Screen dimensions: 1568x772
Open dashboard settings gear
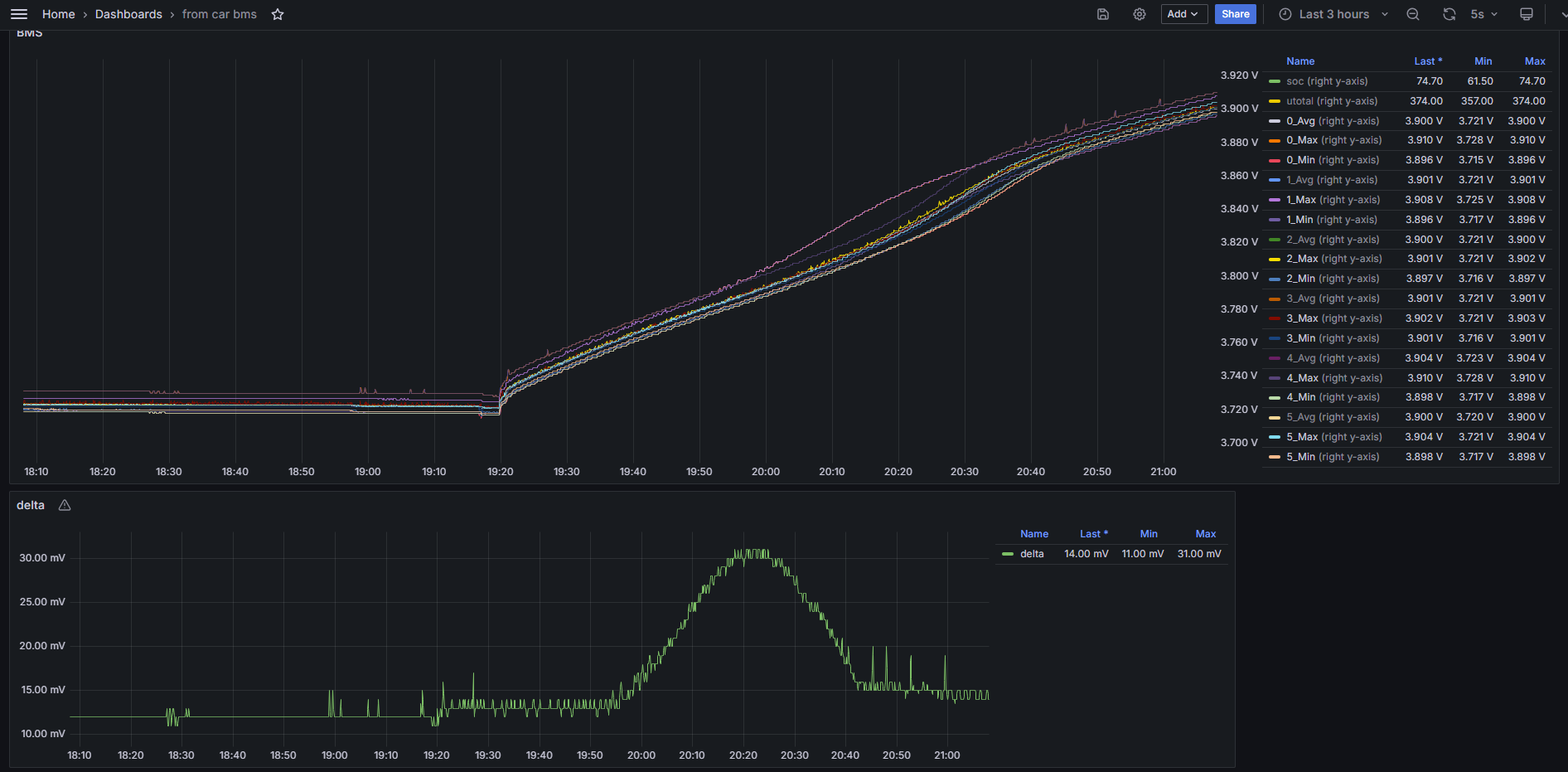point(1140,14)
